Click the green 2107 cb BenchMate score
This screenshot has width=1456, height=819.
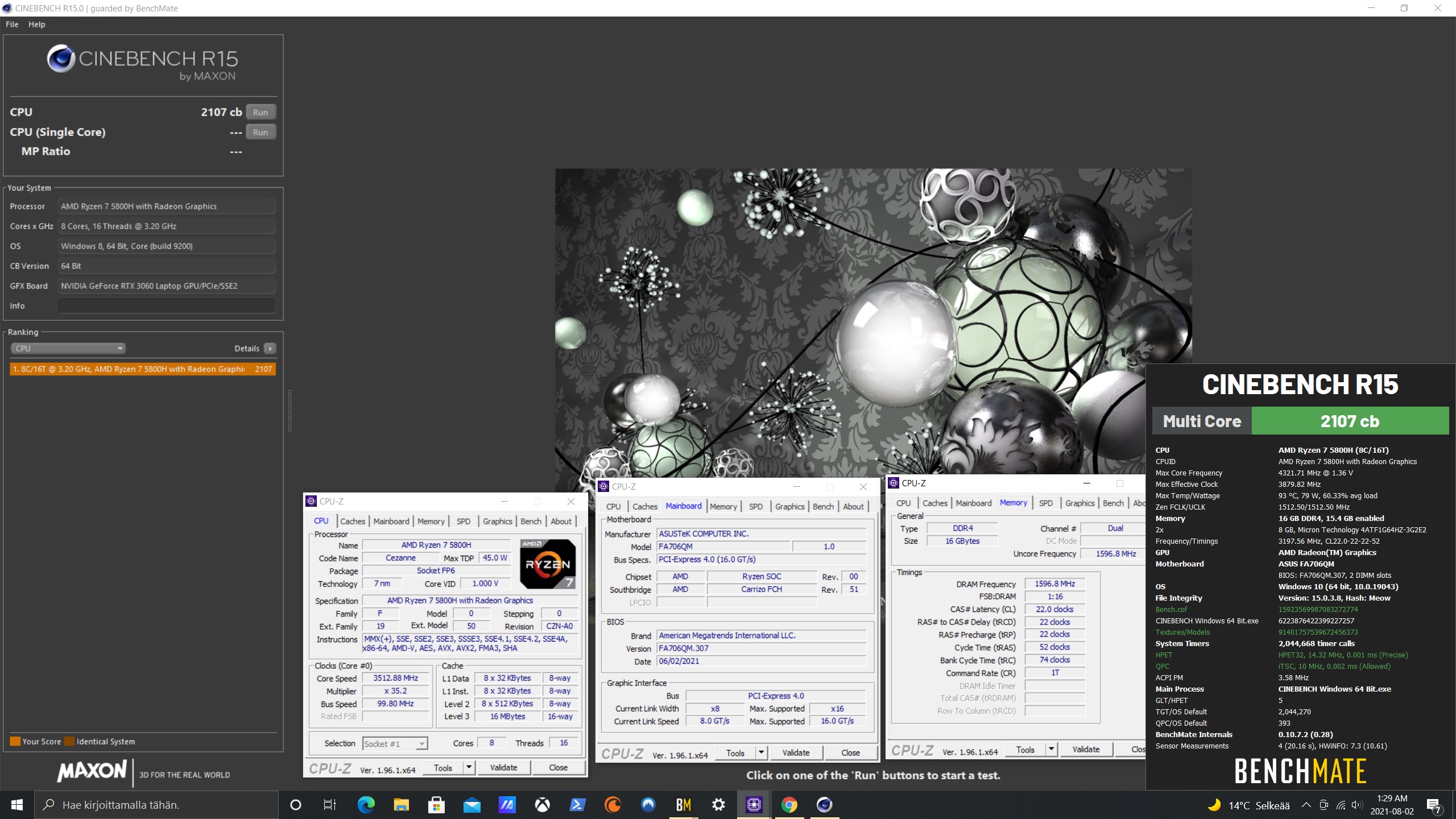point(1350,421)
